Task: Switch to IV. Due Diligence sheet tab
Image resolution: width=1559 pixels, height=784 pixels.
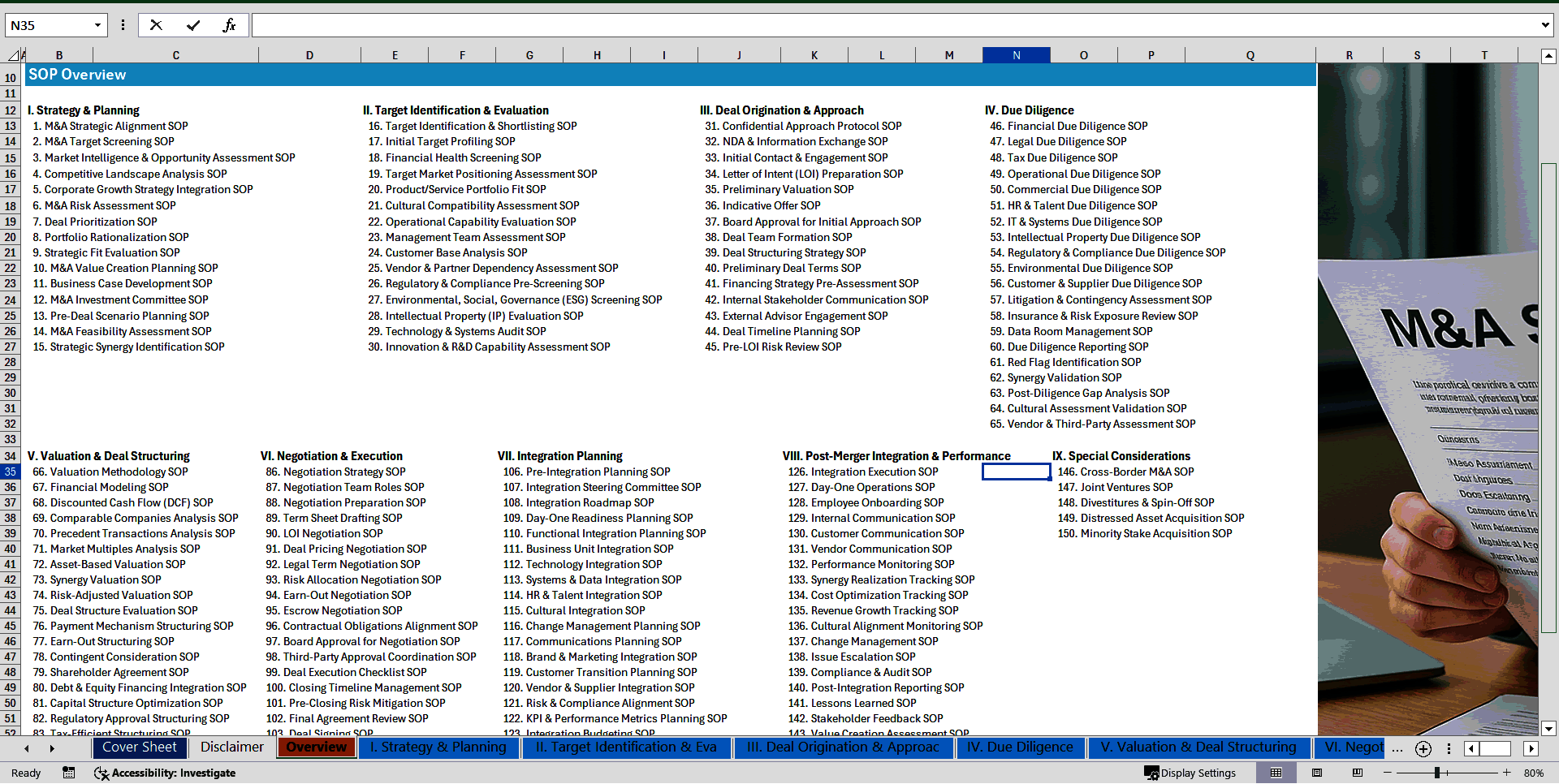Action: (1019, 747)
